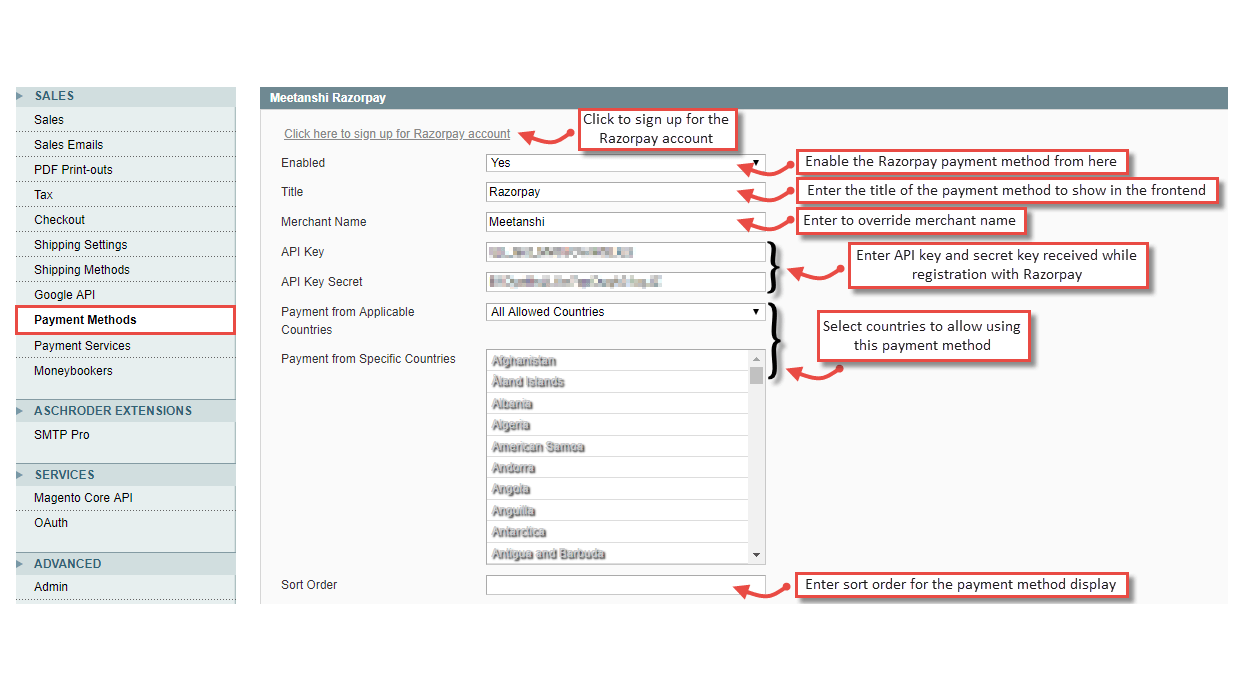Collapse the Meetanshi Razorpay section header
This screenshot has width=1239, height=690.
point(743,98)
